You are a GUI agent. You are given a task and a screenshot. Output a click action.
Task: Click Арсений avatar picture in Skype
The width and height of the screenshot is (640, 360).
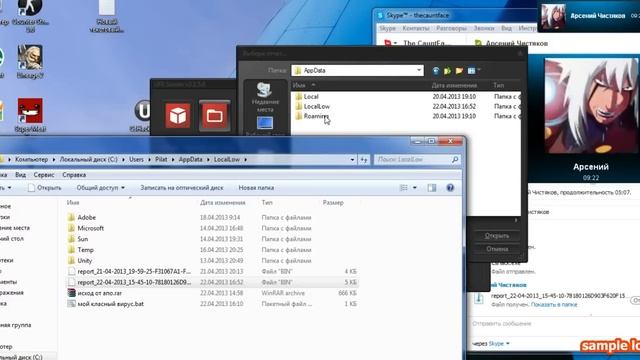[x=591, y=106]
